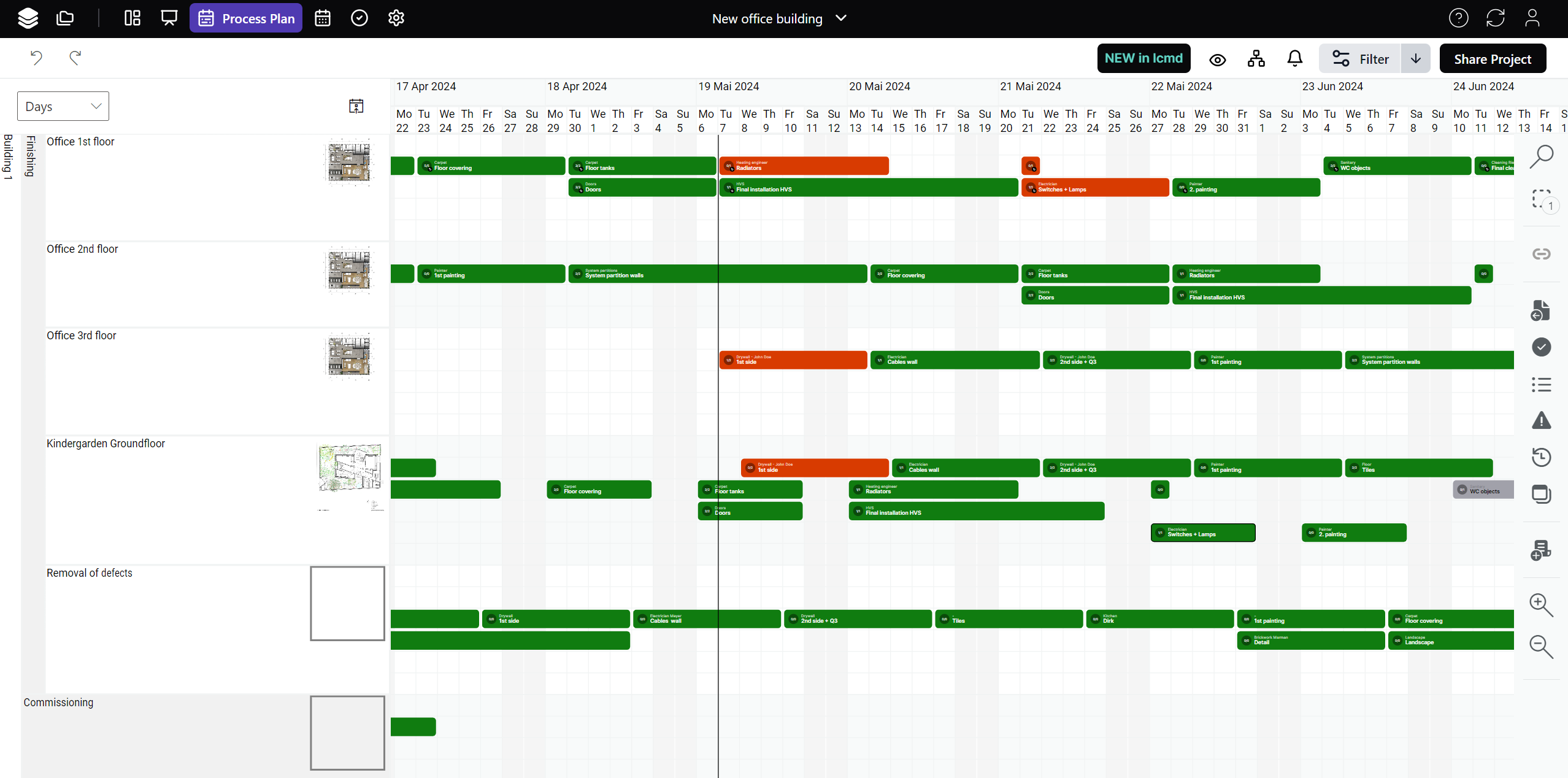1568x778 pixels.
Task: Open notifications bell icon
Action: pyautogui.click(x=1294, y=59)
